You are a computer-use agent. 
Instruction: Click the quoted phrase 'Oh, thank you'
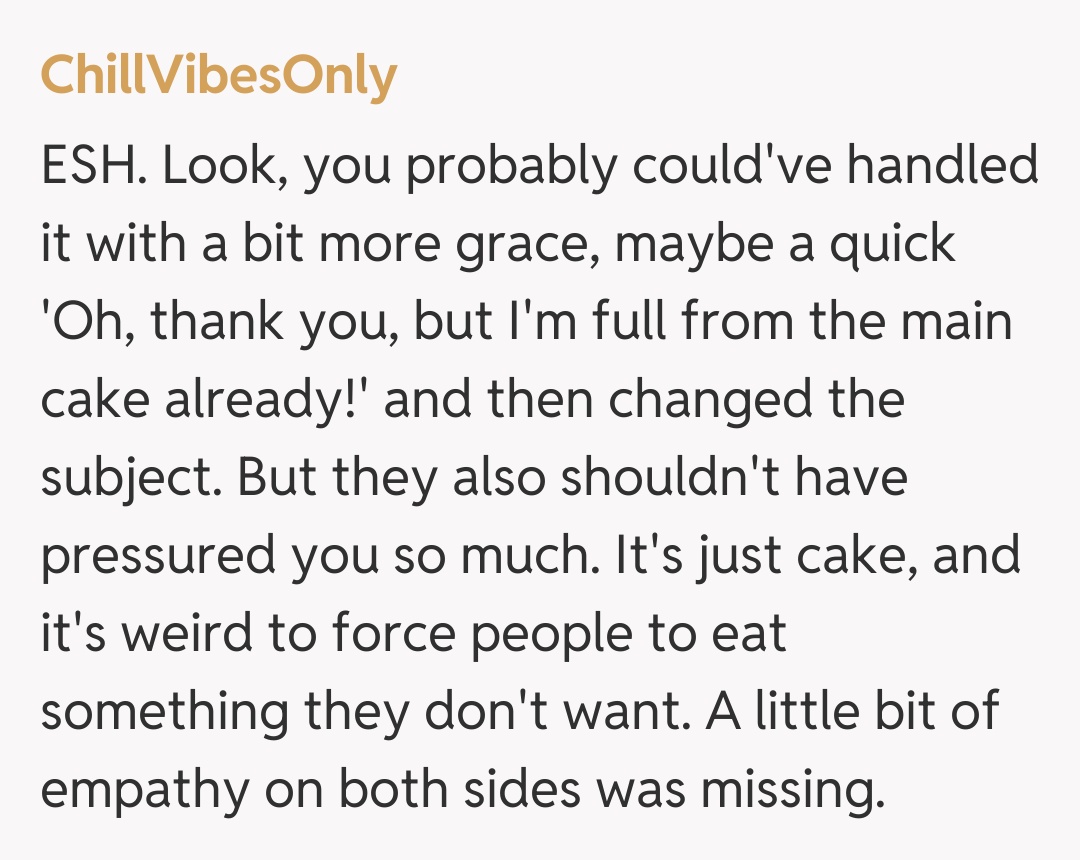179,321
